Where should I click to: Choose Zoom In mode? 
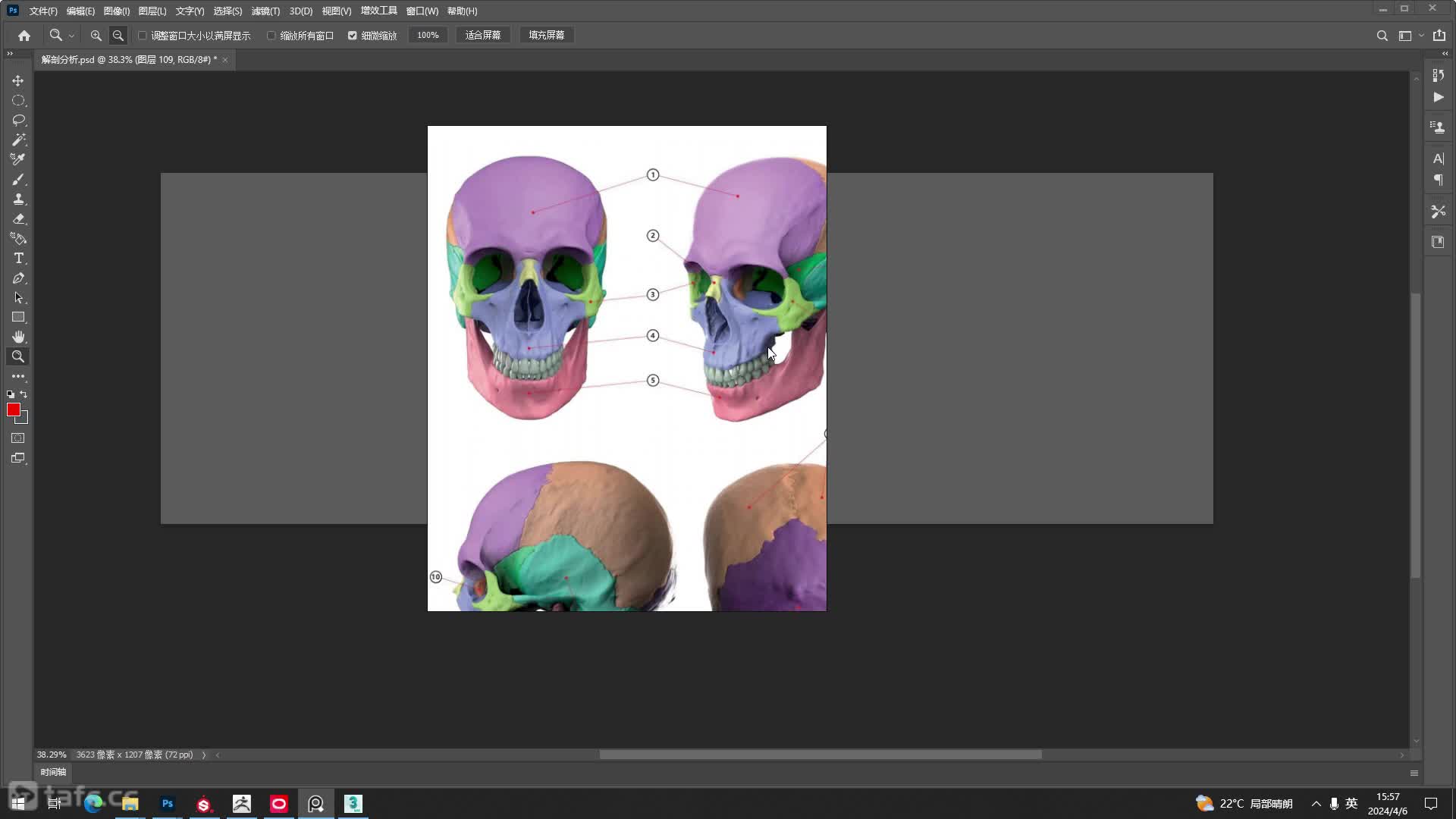point(96,36)
